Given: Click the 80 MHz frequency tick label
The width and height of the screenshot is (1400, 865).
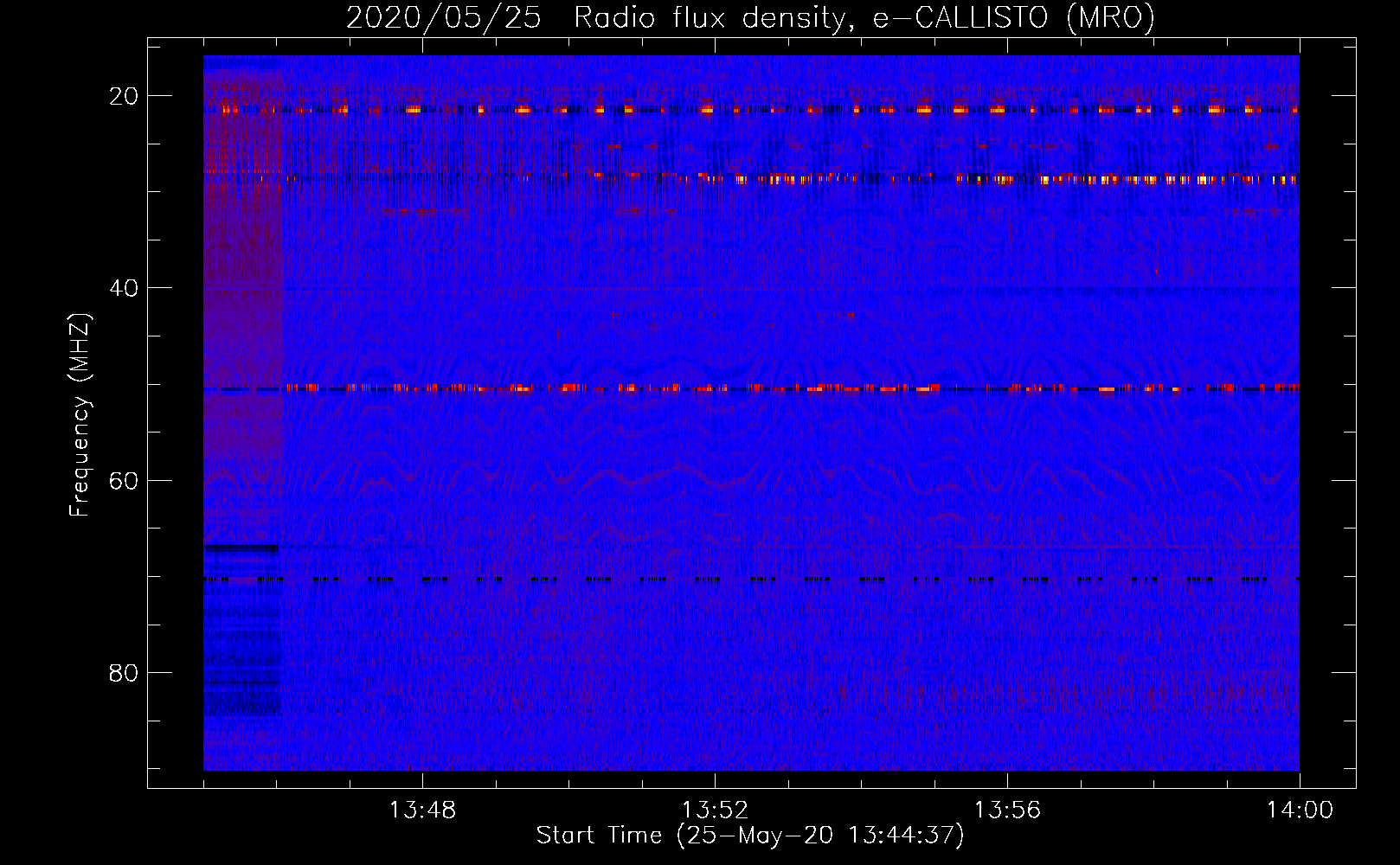Looking at the screenshot, I should point(124,672).
